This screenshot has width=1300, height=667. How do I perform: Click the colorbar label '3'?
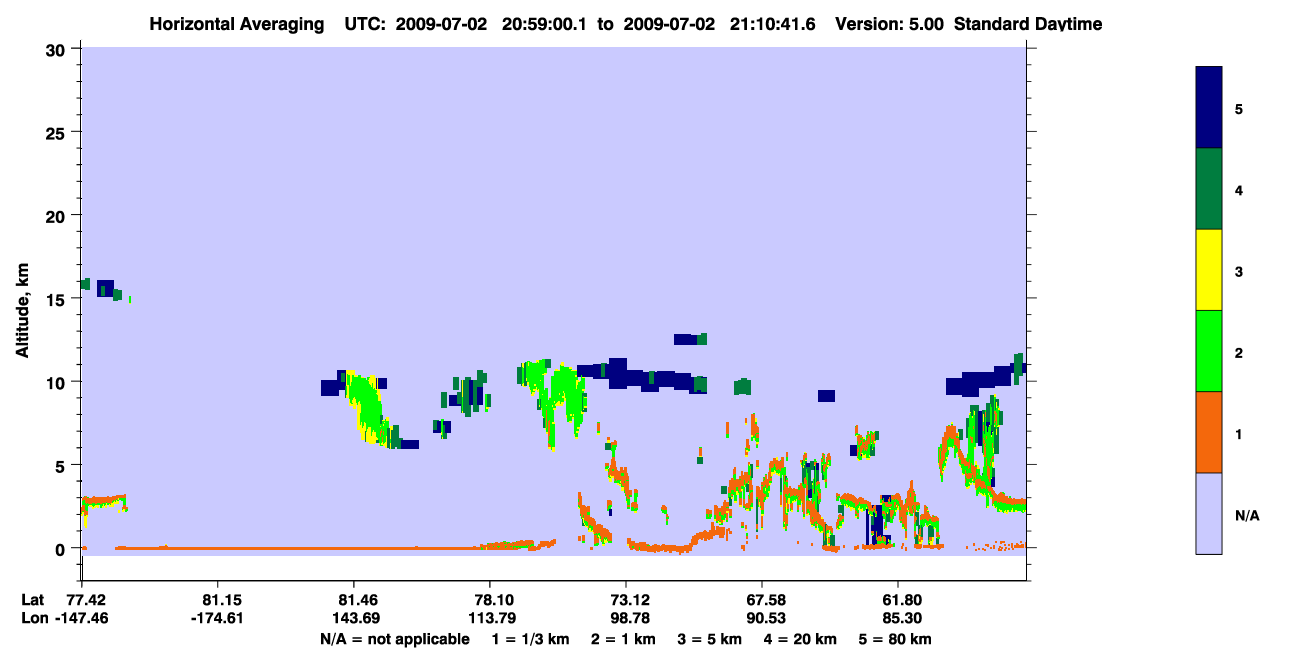point(1239,271)
